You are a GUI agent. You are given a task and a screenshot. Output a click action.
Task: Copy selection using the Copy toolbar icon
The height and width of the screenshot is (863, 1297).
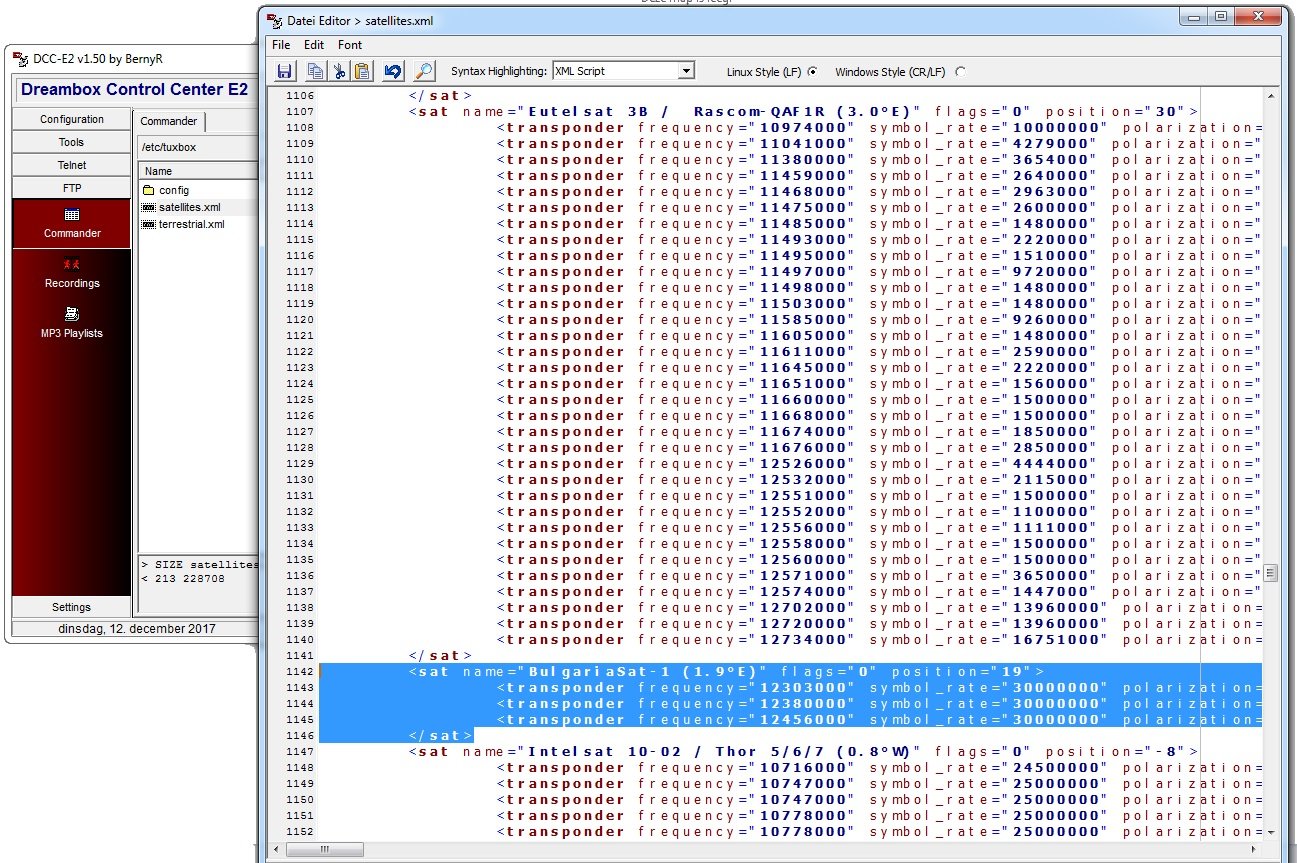(x=316, y=71)
